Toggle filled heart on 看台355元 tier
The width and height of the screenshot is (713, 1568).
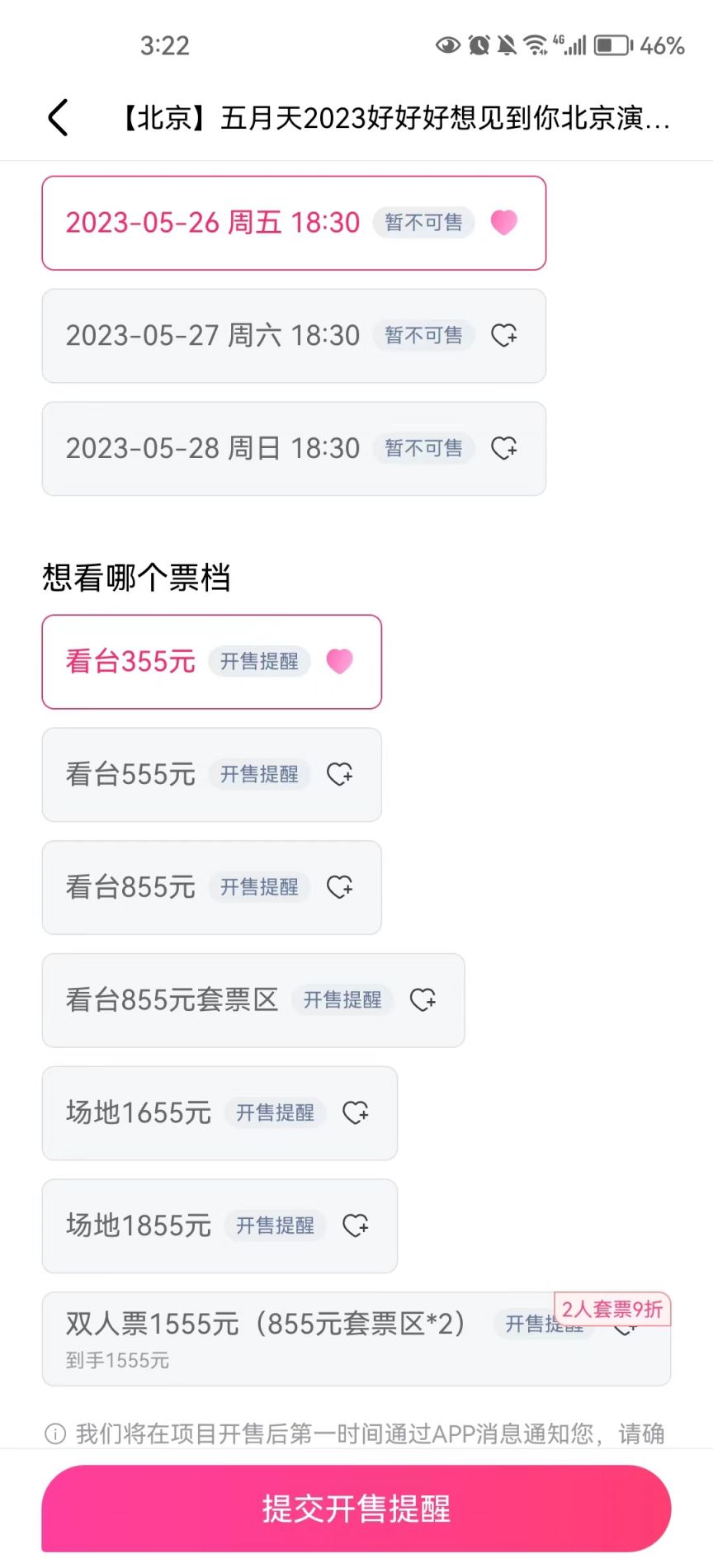pyautogui.click(x=339, y=661)
